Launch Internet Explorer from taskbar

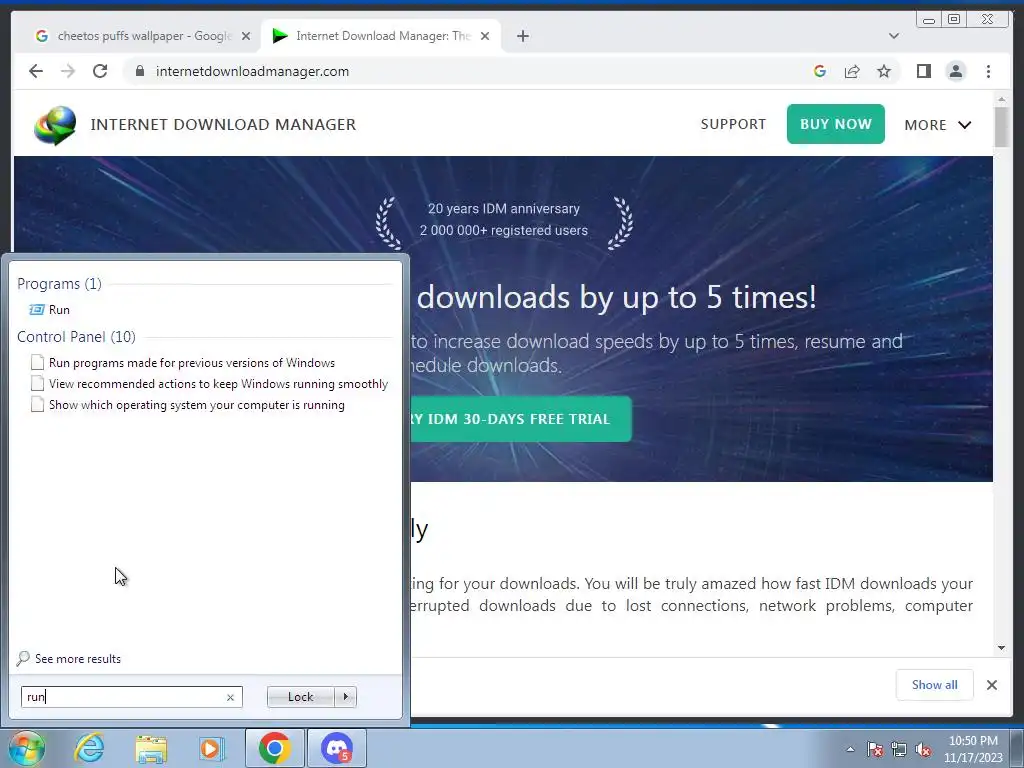[89, 748]
